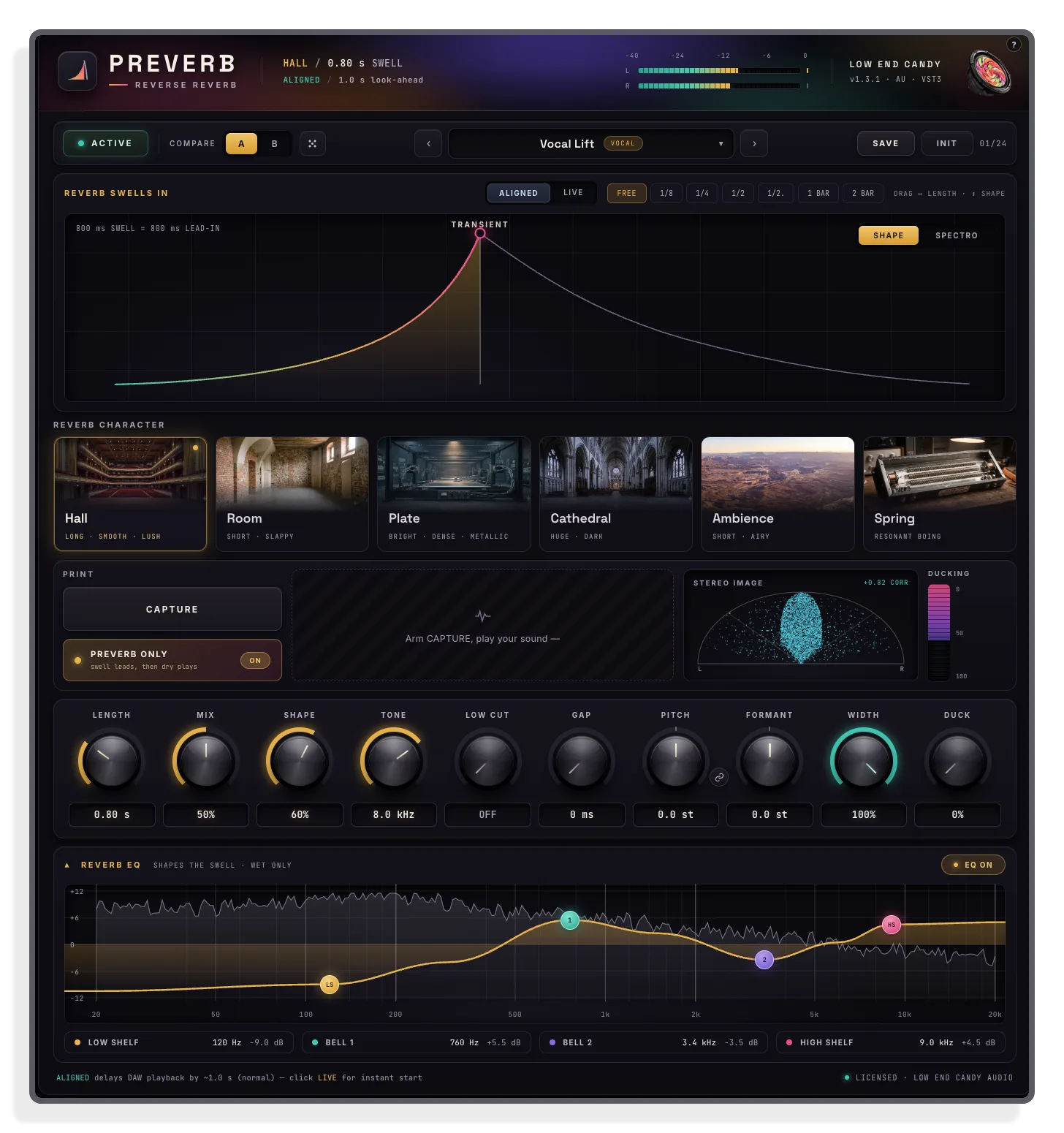
Task: Set swell sync to FREE
Action: 627,193
